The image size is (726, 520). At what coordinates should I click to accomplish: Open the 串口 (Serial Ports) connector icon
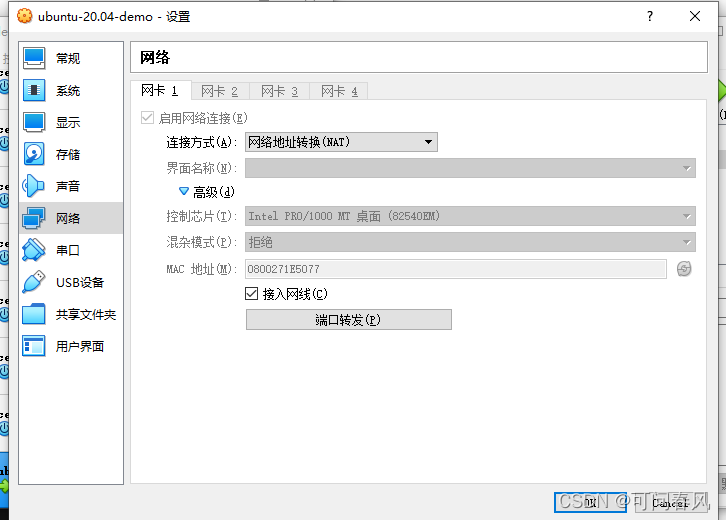click(34, 250)
